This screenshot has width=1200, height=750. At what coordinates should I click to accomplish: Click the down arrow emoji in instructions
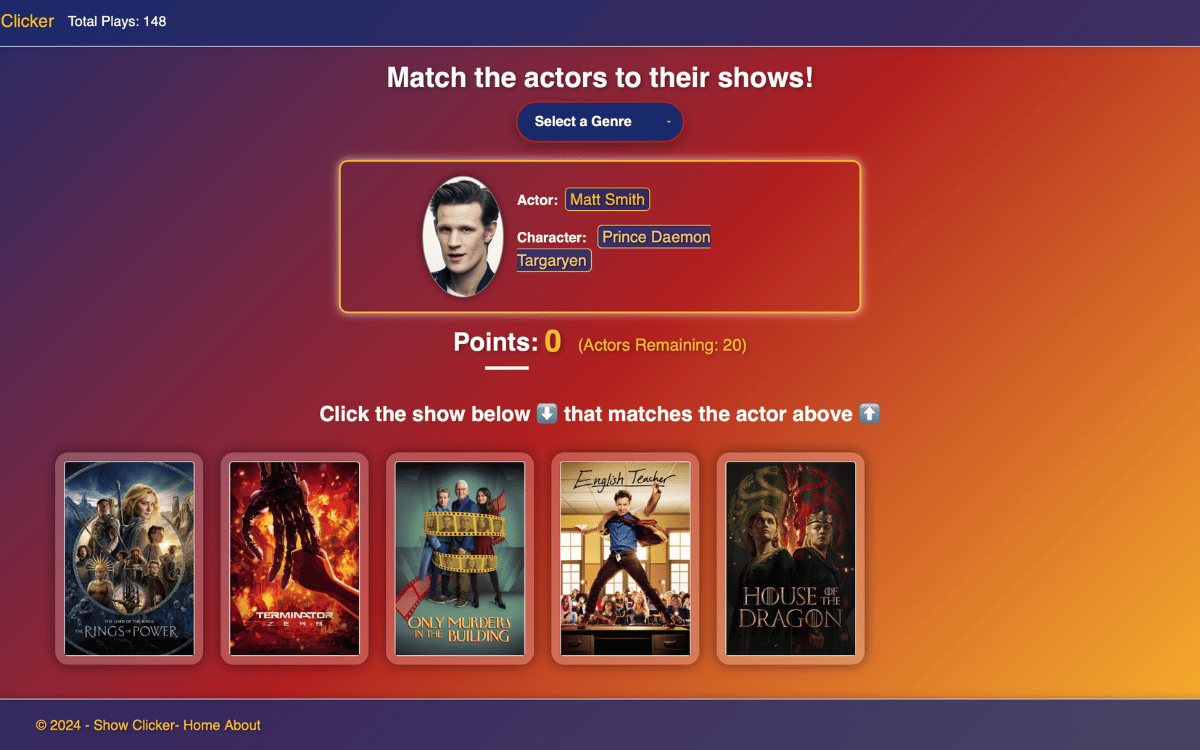[547, 414]
